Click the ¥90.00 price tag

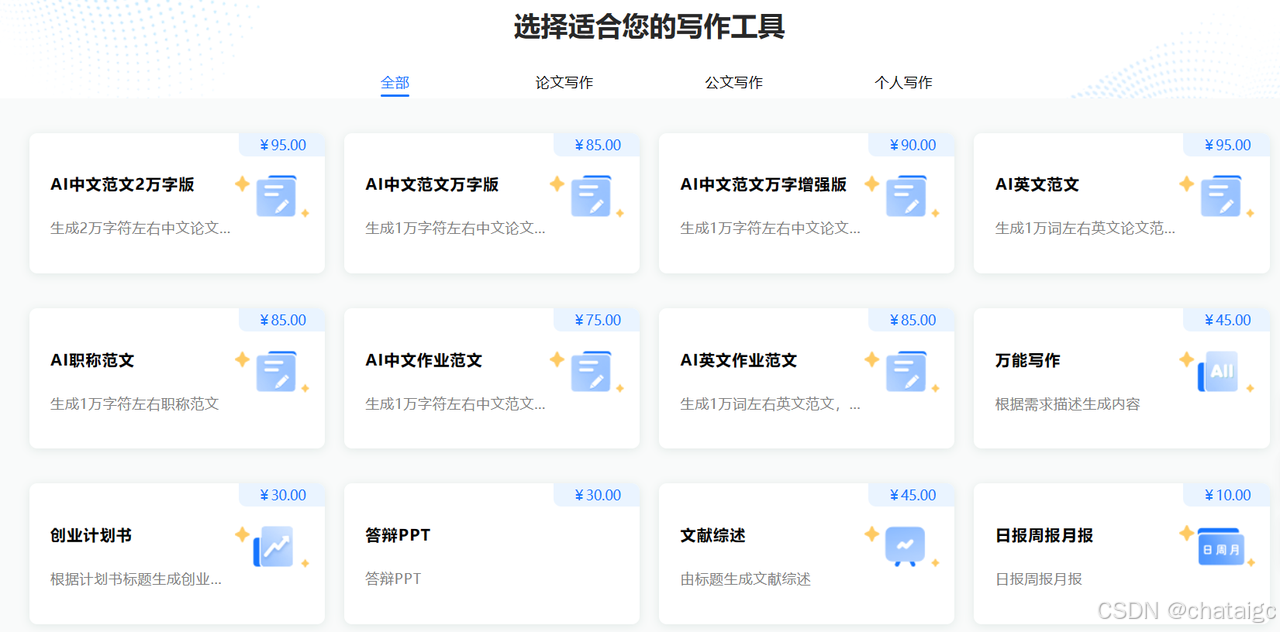913,145
